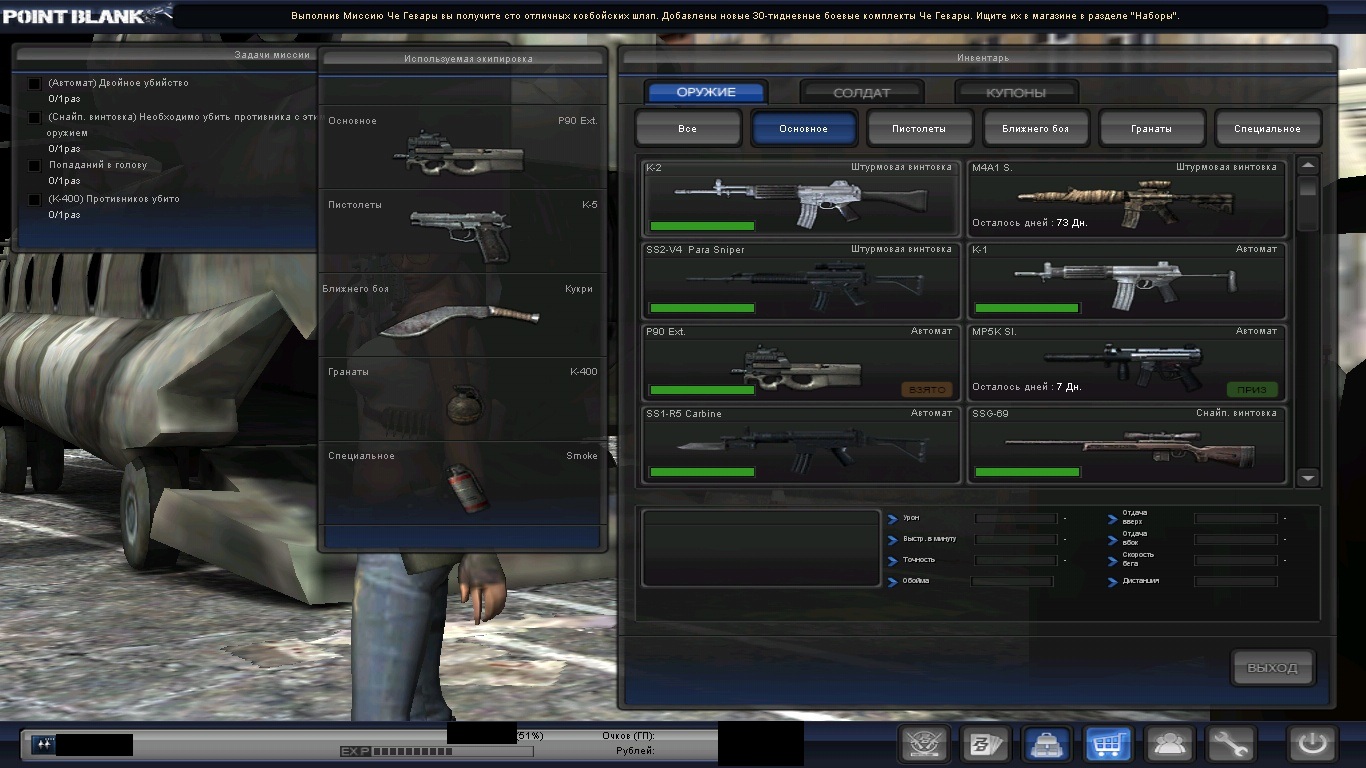Filter weapons by Пистолеты category
1366x768 pixels.
tap(919, 129)
